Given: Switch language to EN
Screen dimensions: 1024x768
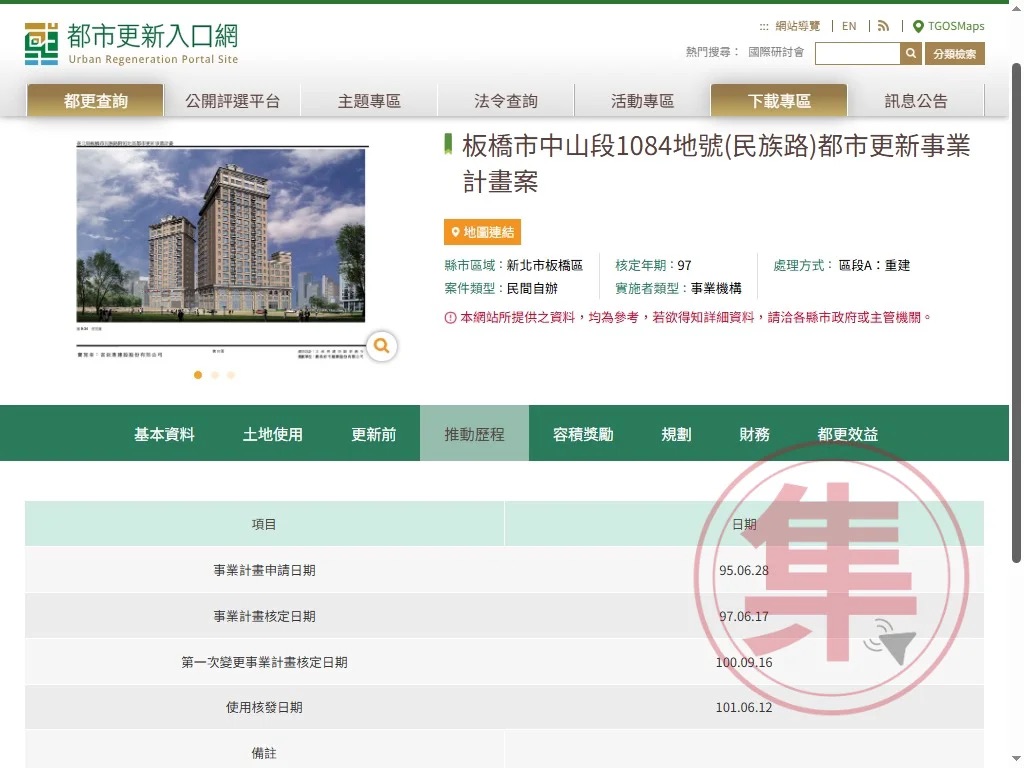Looking at the screenshot, I should (x=848, y=26).
